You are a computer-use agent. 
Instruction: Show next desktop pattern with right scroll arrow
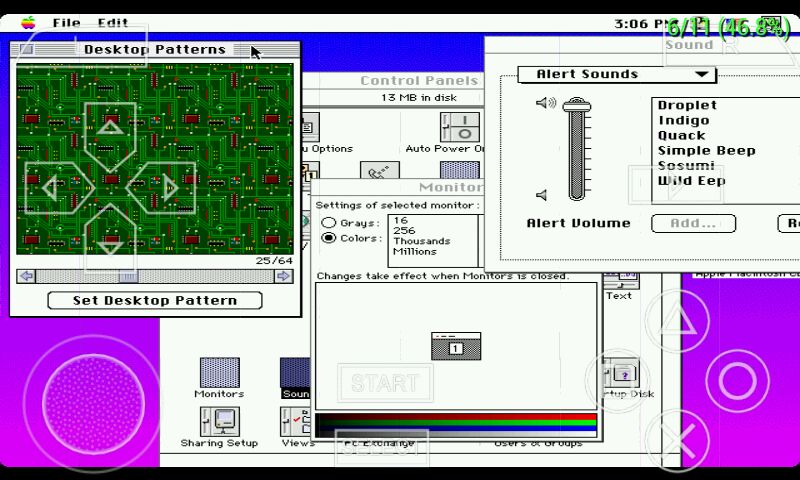point(283,276)
